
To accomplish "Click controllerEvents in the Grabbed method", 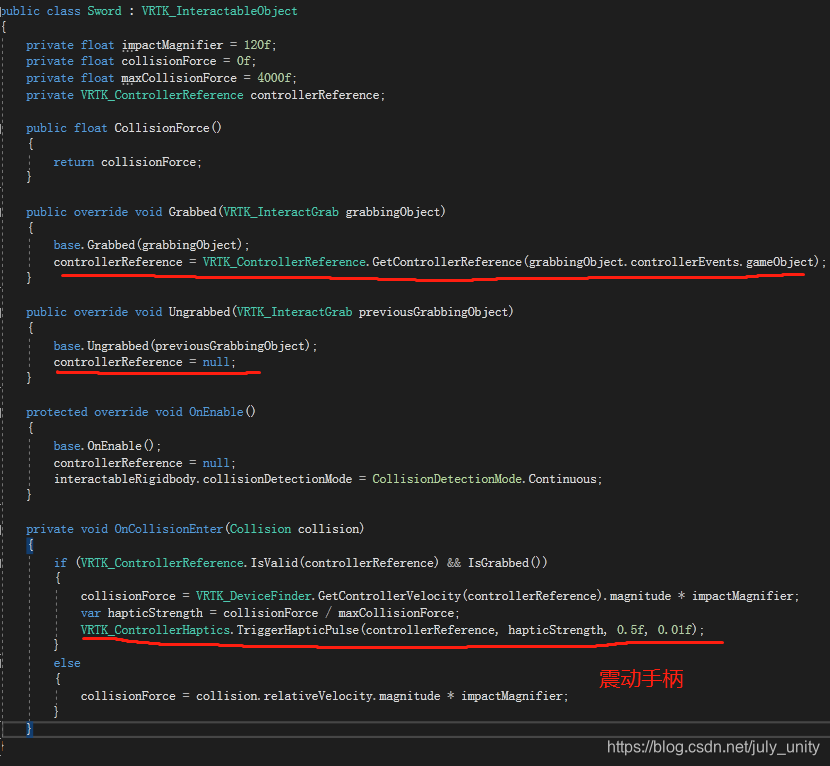I will [685, 262].
